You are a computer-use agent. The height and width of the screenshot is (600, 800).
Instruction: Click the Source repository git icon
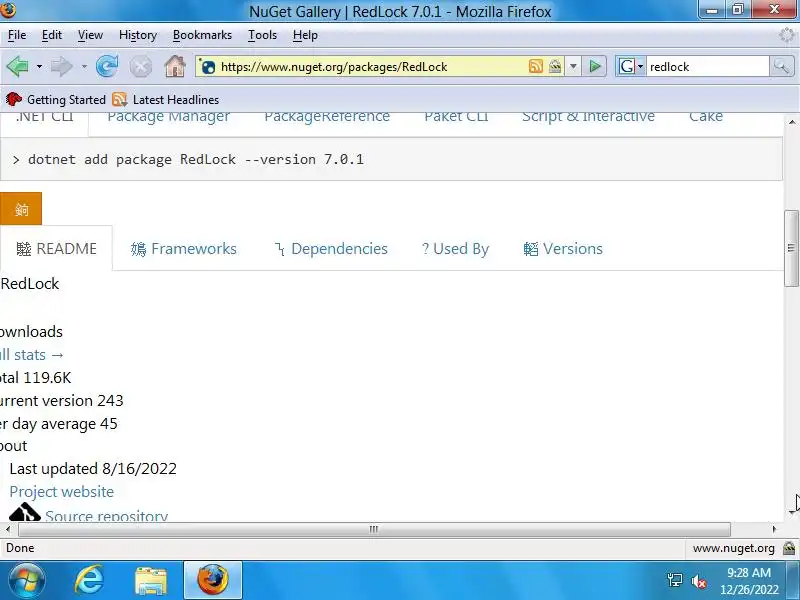click(x=24, y=512)
